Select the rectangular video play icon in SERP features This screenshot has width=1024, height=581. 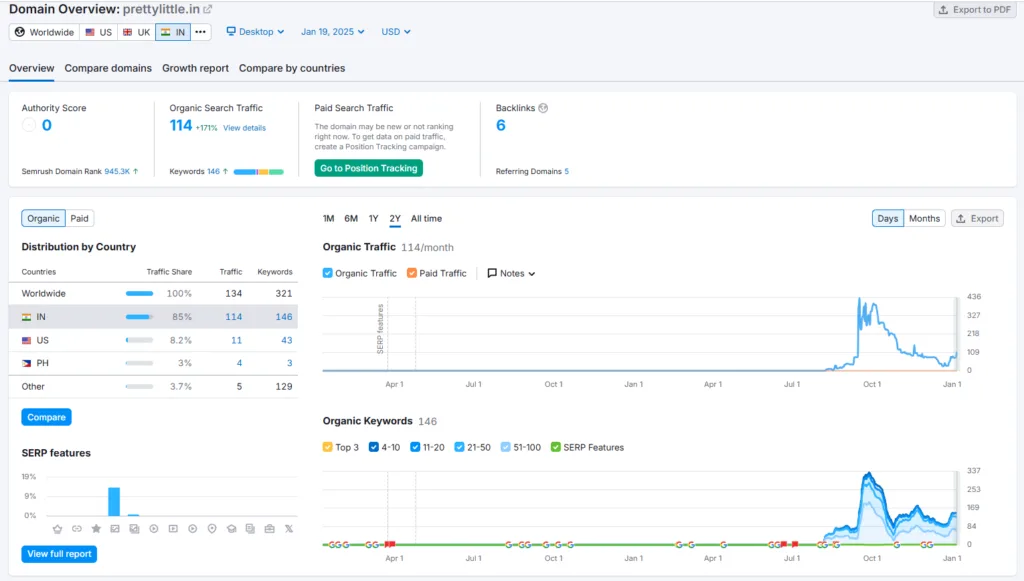point(173,529)
